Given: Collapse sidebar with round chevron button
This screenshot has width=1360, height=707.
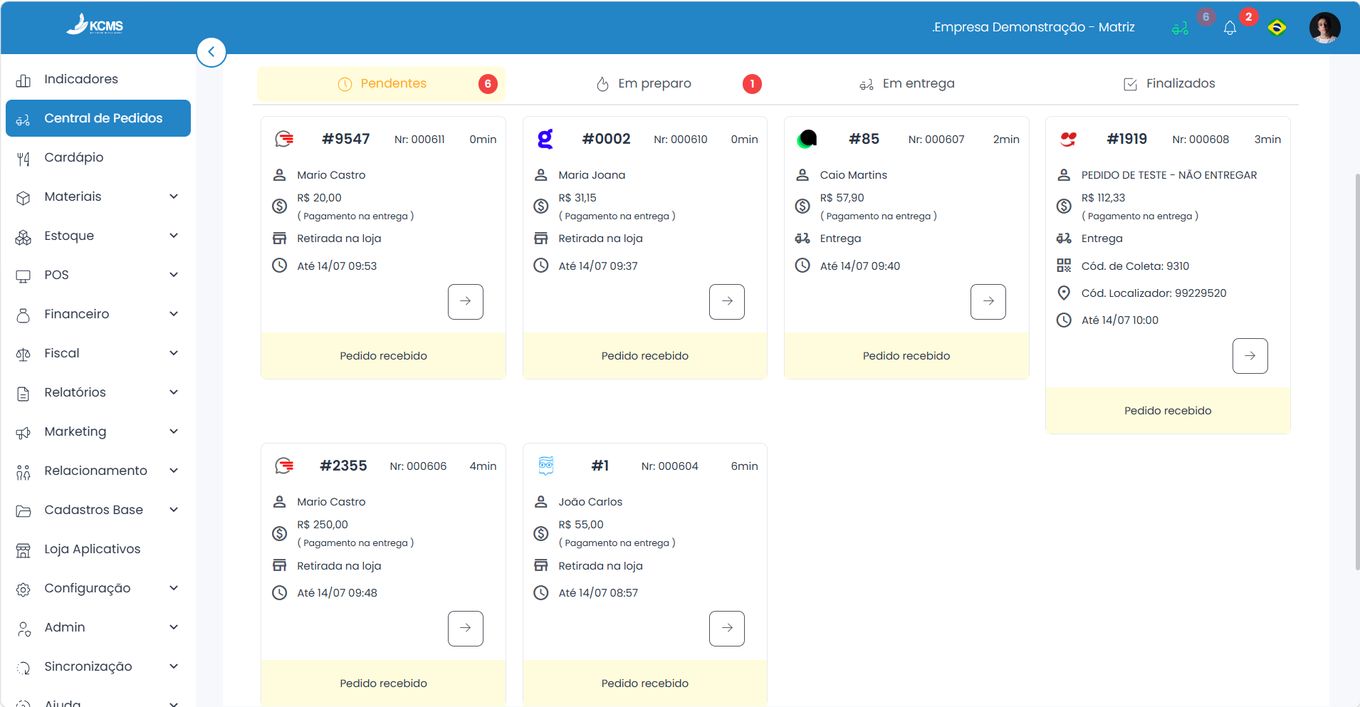Looking at the screenshot, I should [x=211, y=52].
